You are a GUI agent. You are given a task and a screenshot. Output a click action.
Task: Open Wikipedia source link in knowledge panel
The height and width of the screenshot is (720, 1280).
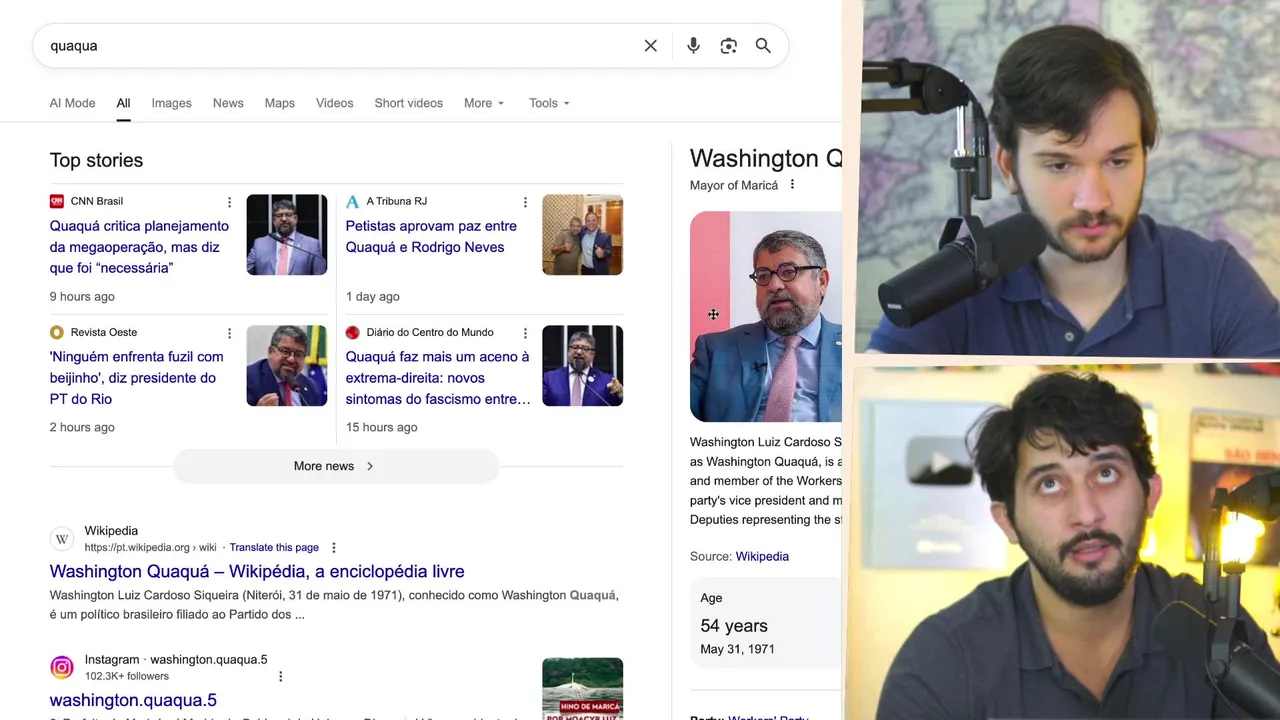tap(762, 556)
